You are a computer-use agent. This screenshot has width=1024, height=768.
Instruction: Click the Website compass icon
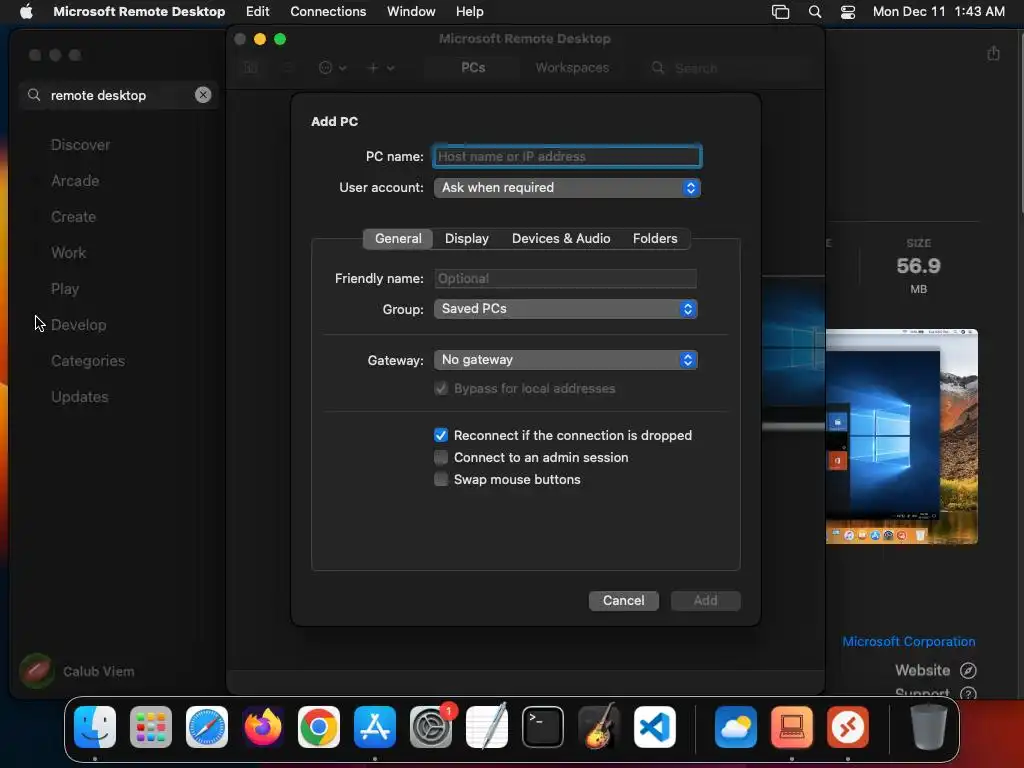click(x=968, y=670)
